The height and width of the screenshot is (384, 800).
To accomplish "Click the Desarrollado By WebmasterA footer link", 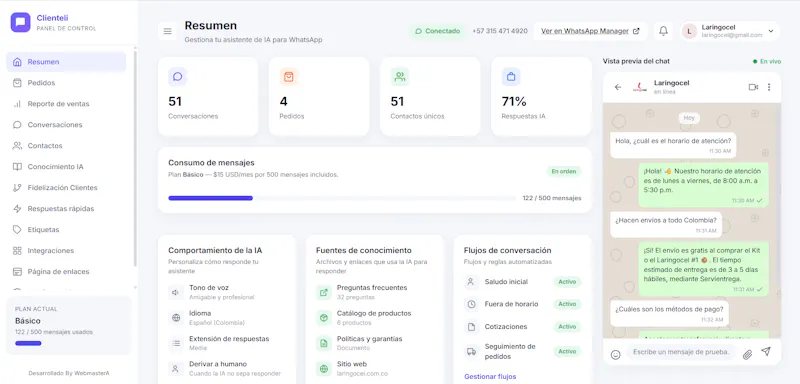I will click(69, 373).
